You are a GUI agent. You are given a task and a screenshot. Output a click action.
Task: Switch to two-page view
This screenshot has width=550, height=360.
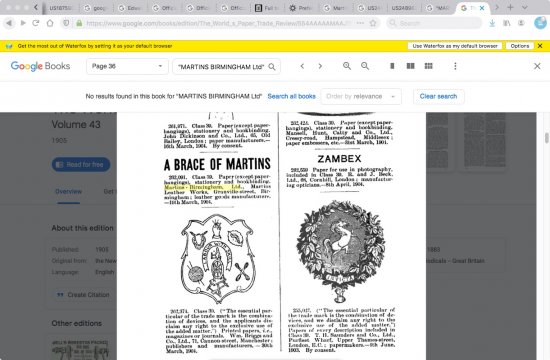(410, 66)
